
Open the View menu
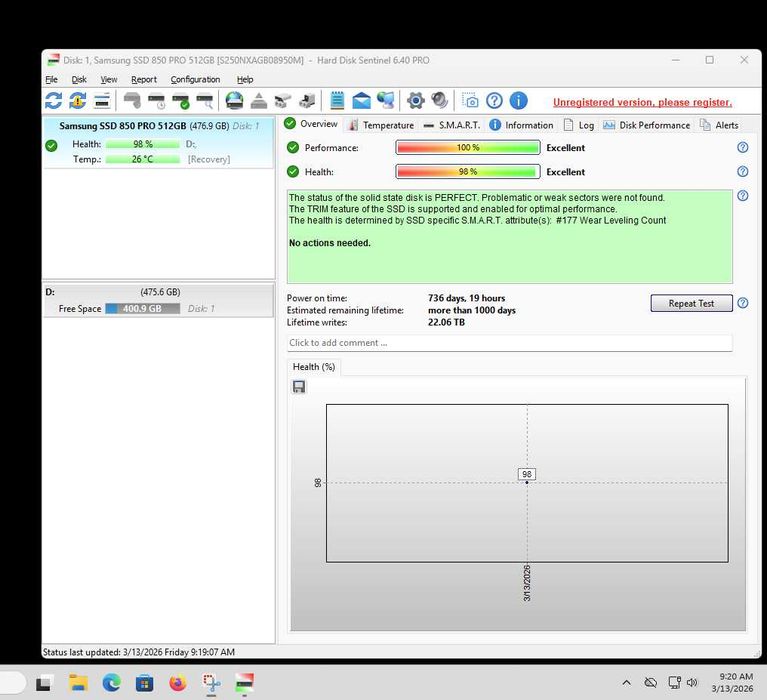[x=109, y=79]
